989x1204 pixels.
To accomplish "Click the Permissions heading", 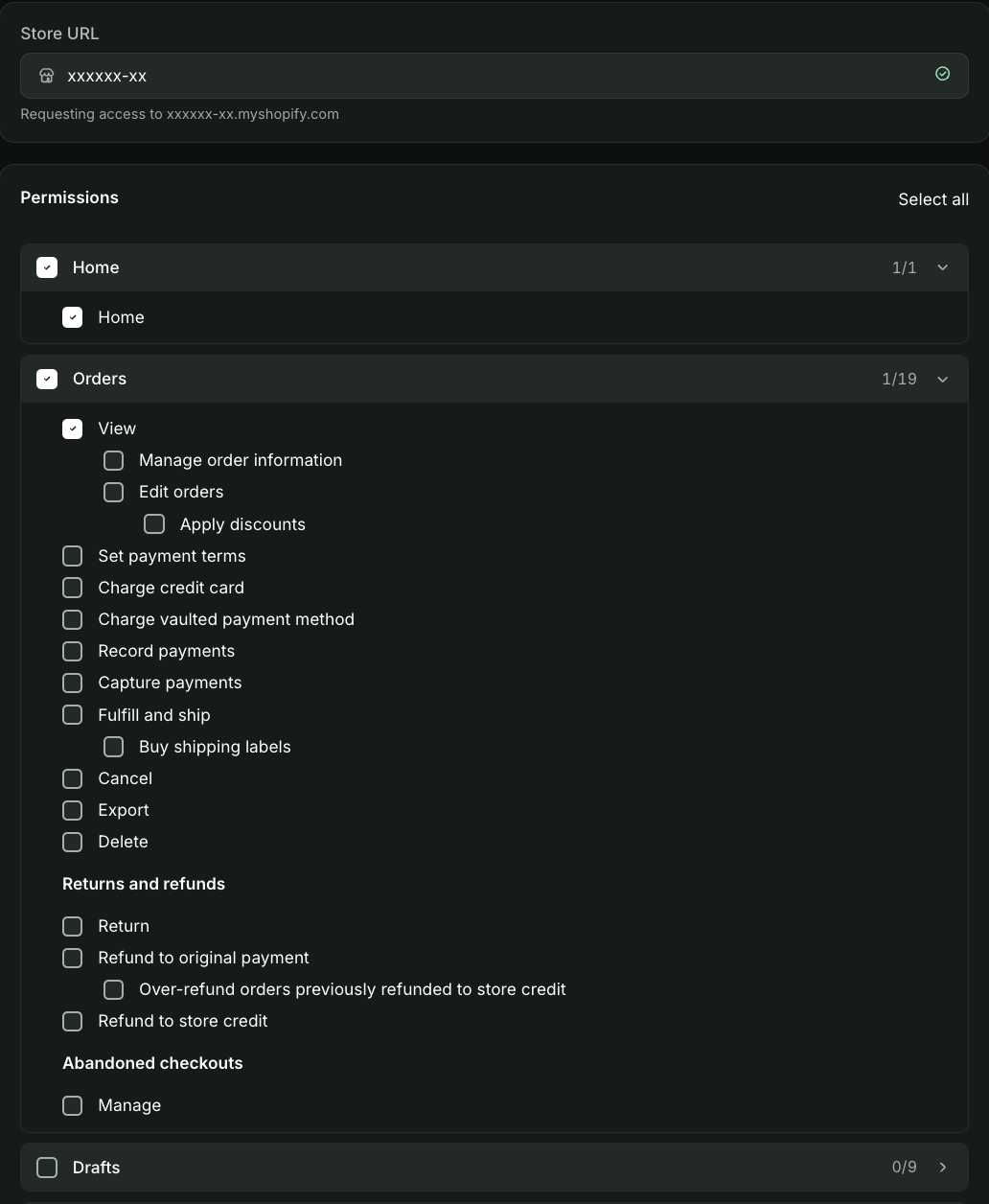I will pyautogui.click(x=70, y=197).
